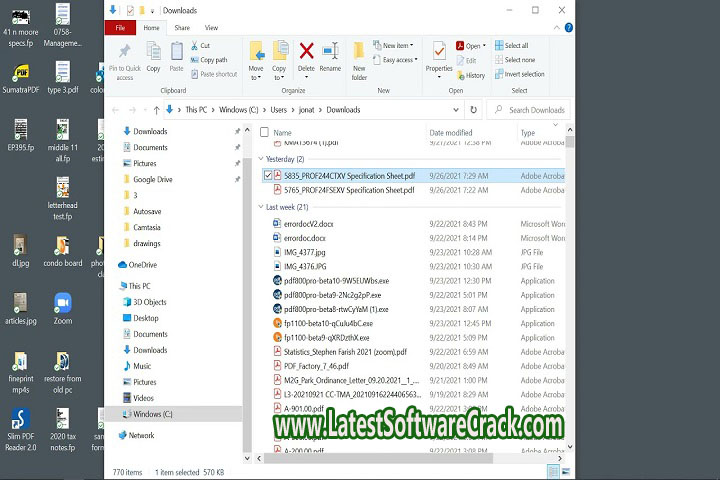Open the Properties icon in the ribbon
Viewport: 720px width, 480px height.
pyautogui.click(x=439, y=52)
